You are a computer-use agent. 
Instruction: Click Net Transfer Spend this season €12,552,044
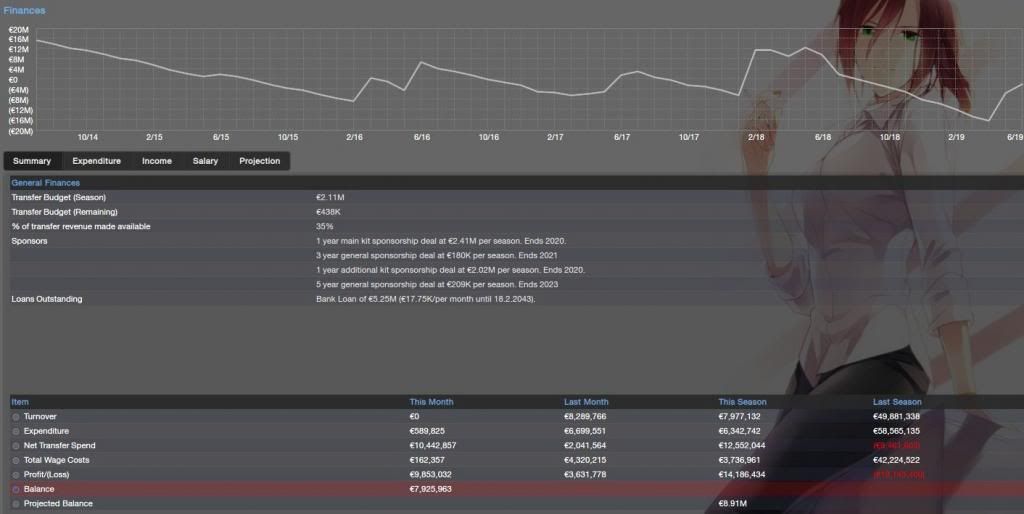[x=742, y=445]
